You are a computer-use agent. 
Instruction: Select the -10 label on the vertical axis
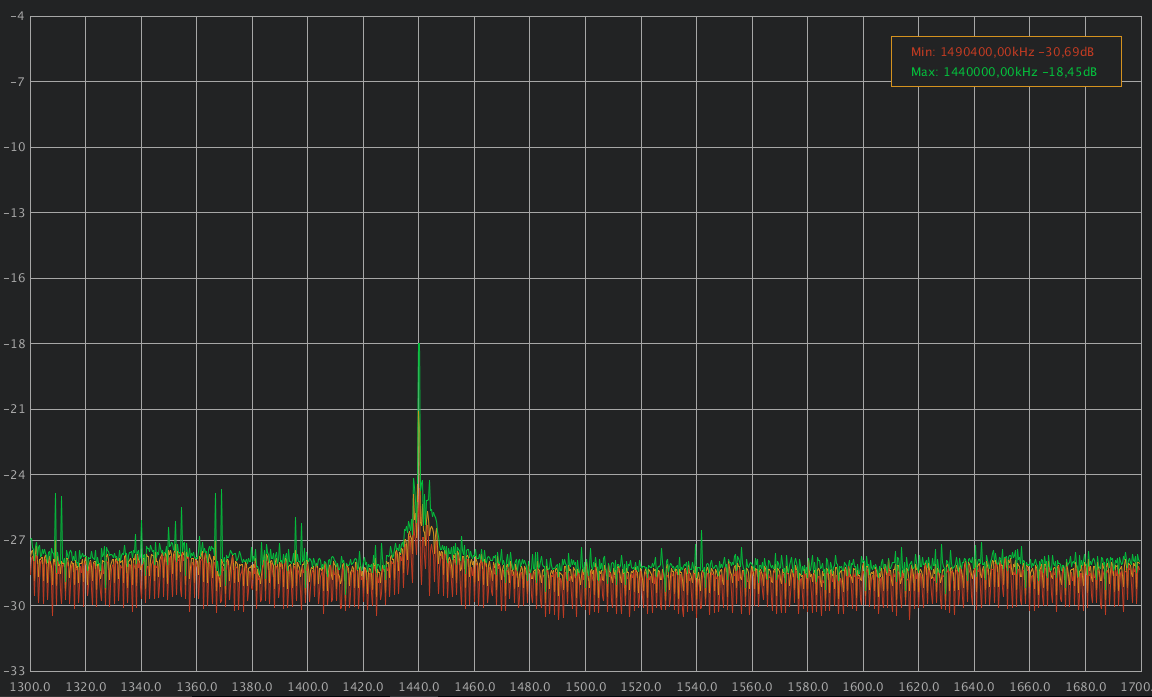pos(13,147)
